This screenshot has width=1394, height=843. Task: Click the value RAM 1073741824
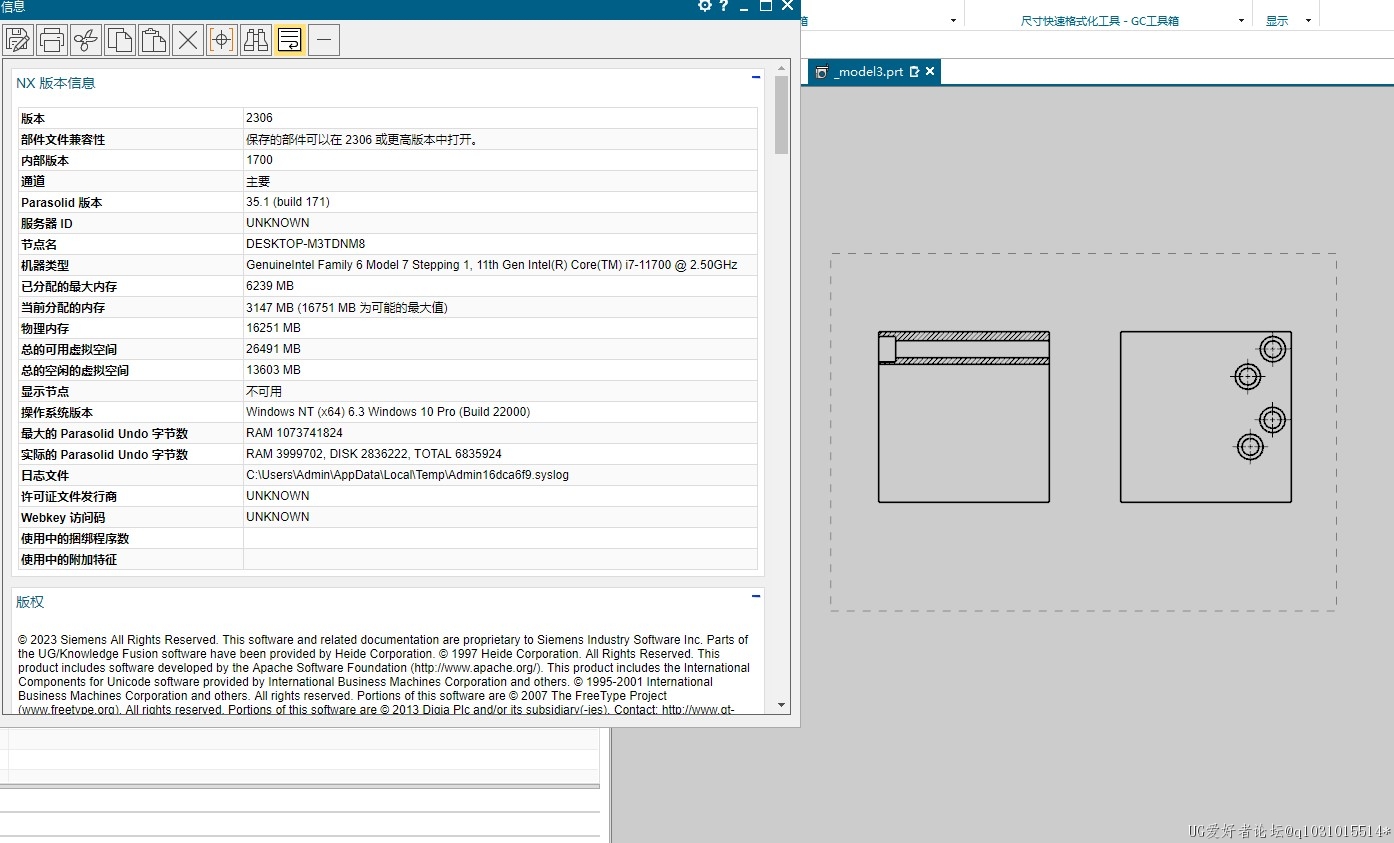click(294, 433)
